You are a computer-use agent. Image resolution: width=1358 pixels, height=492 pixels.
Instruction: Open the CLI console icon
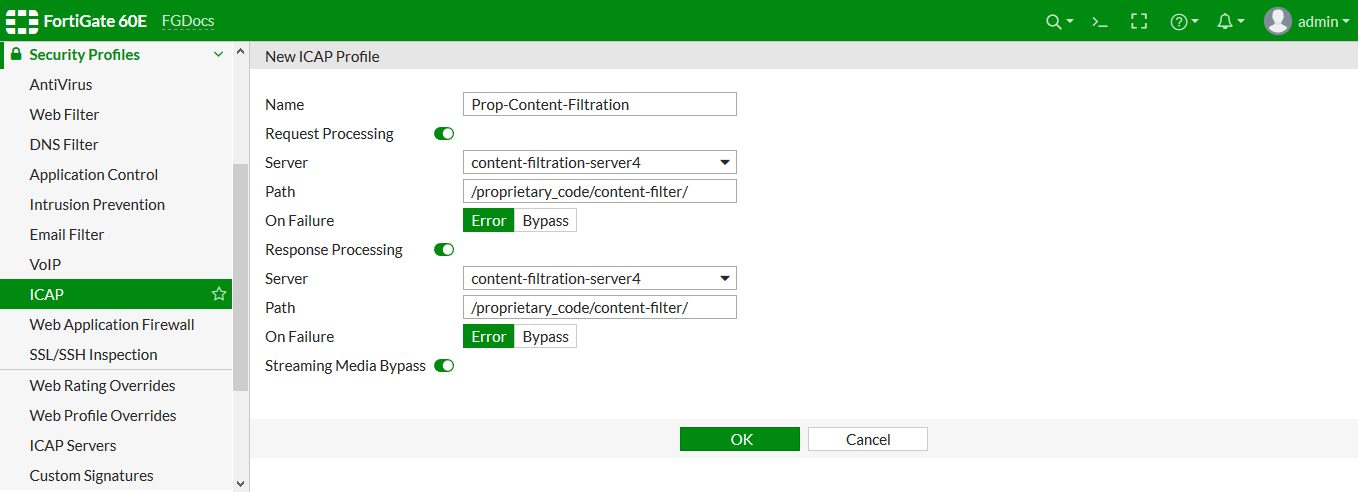pos(1100,21)
